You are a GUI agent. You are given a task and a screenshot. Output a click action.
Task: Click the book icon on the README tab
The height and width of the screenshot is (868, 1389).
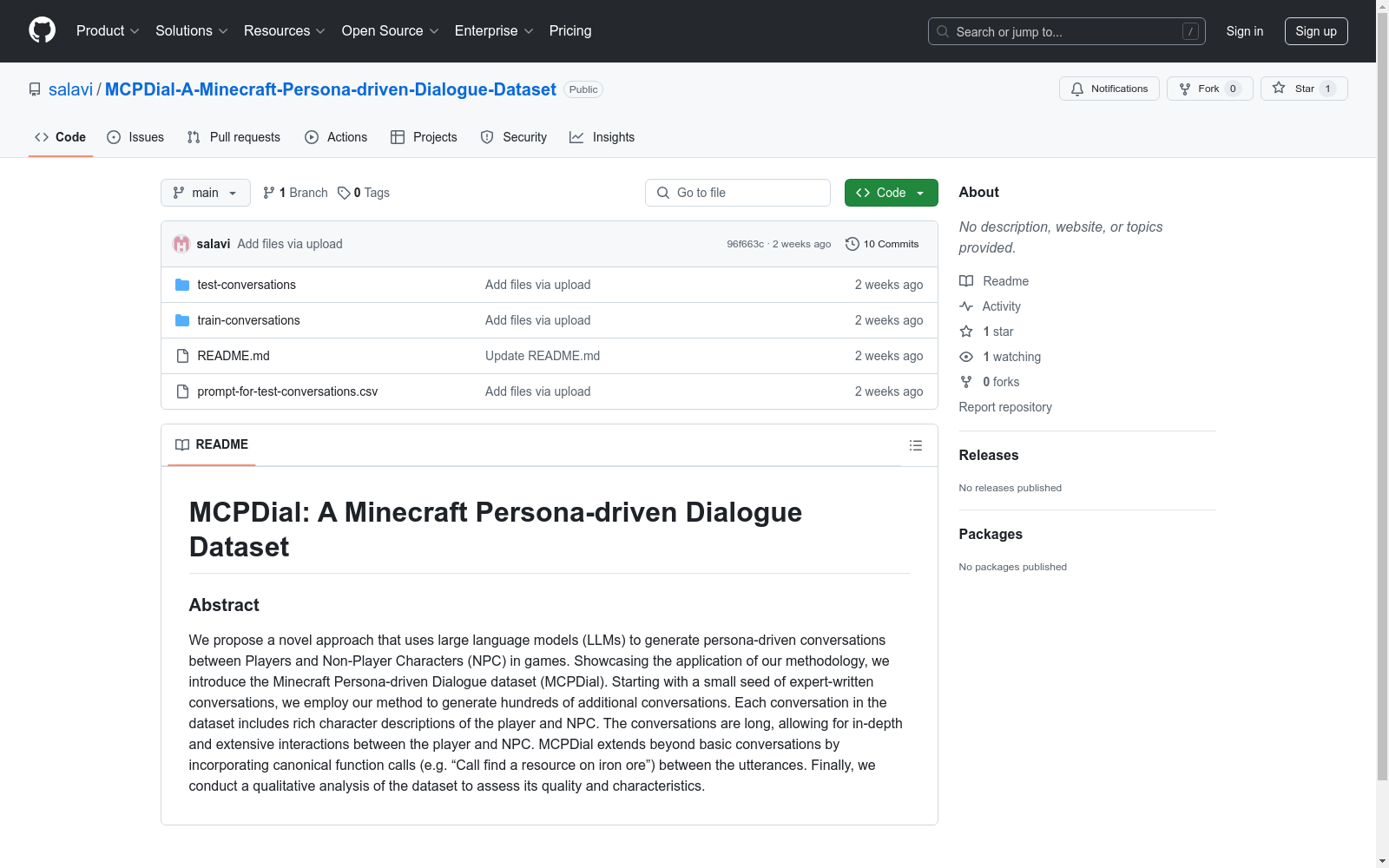(182, 444)
